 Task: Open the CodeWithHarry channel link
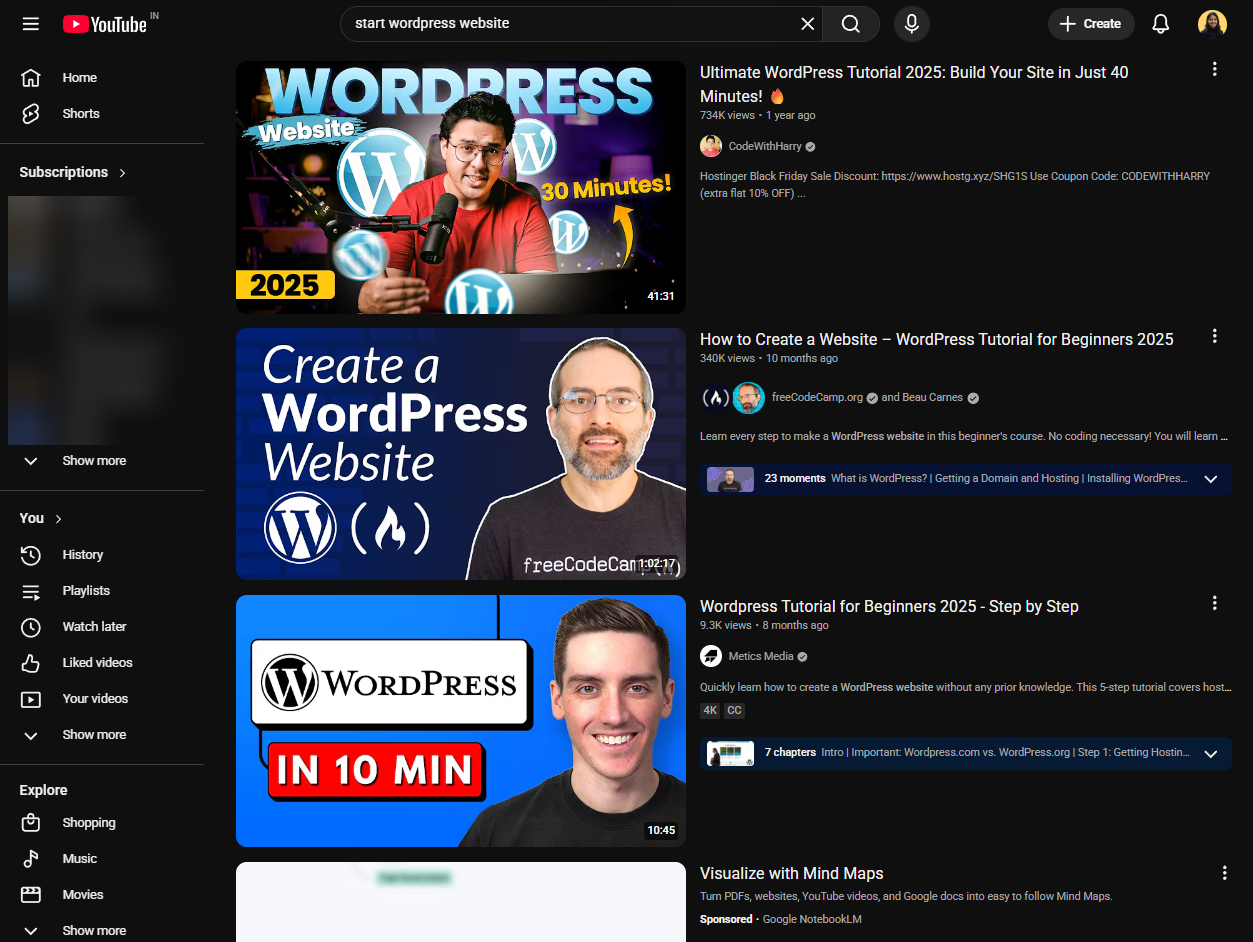(764, 146)
